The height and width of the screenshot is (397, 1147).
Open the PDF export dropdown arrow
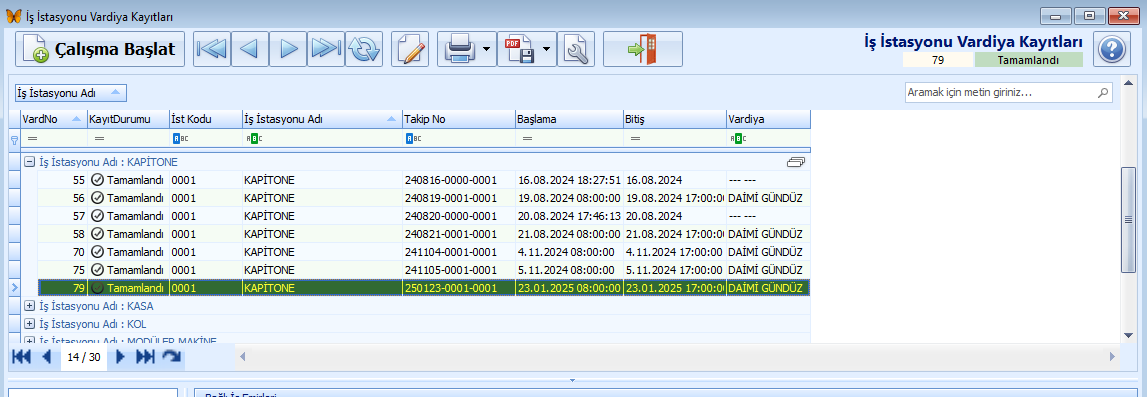546,50
